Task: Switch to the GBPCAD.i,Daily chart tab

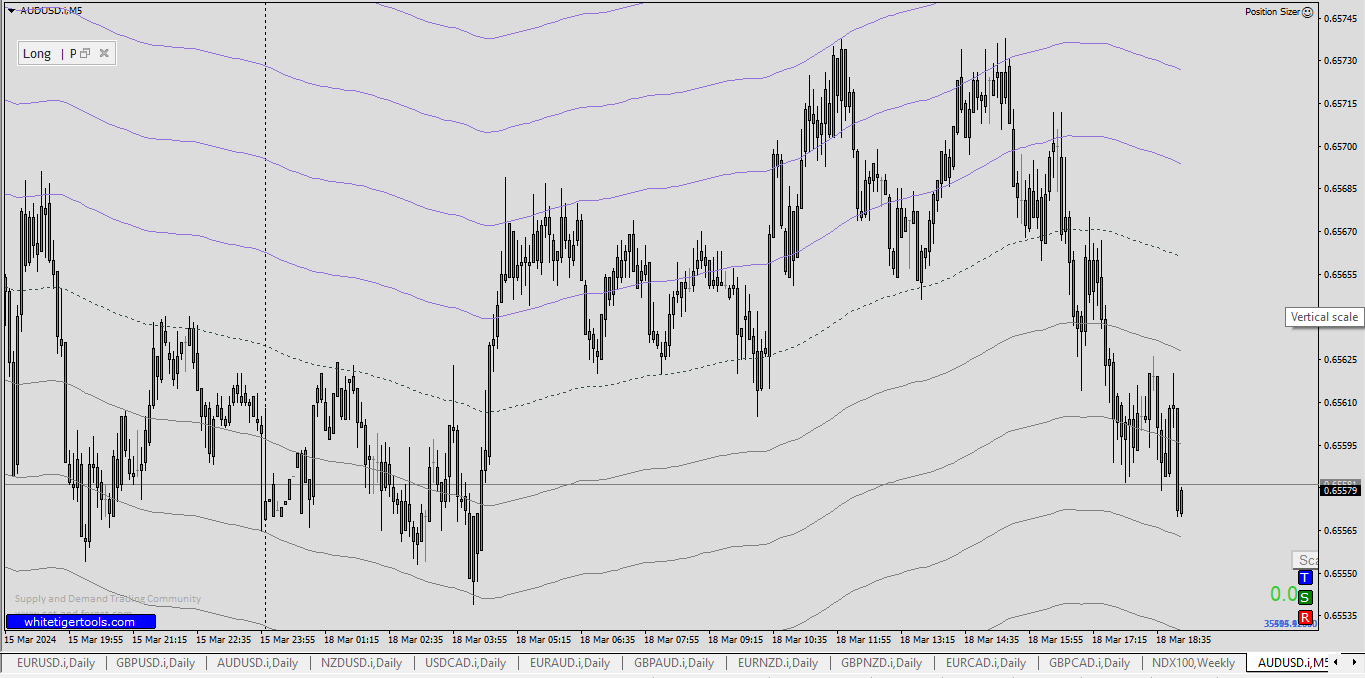Action: (x=1089, y=662)
